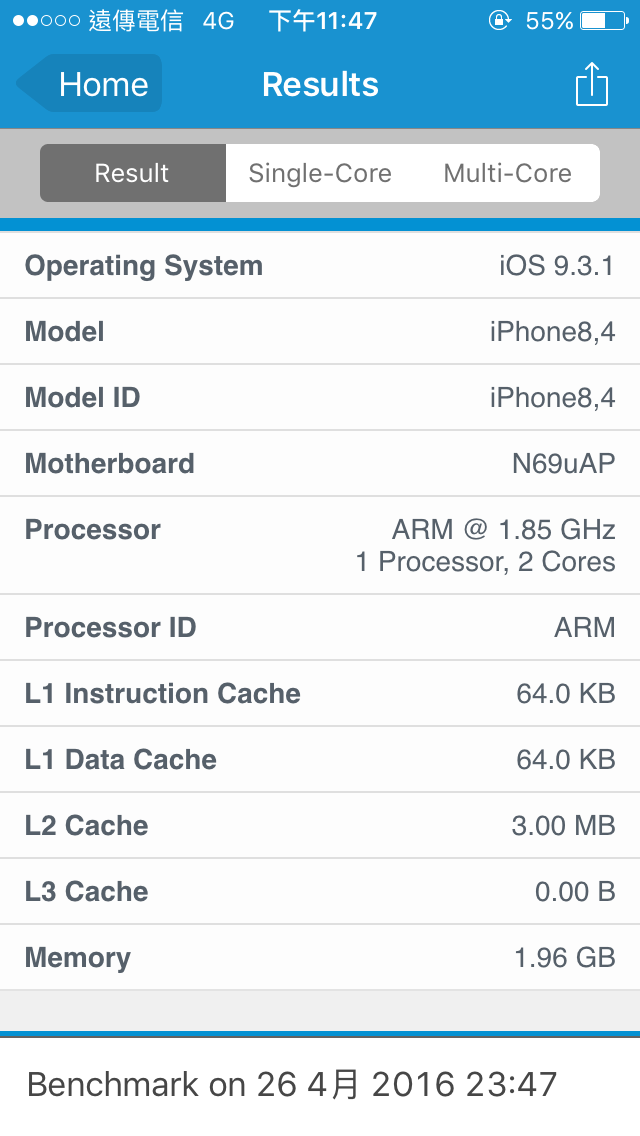This screenshot has width=640, height=1136.
Task: Switch to the Single-Core tab
Action: click(320, 173)
